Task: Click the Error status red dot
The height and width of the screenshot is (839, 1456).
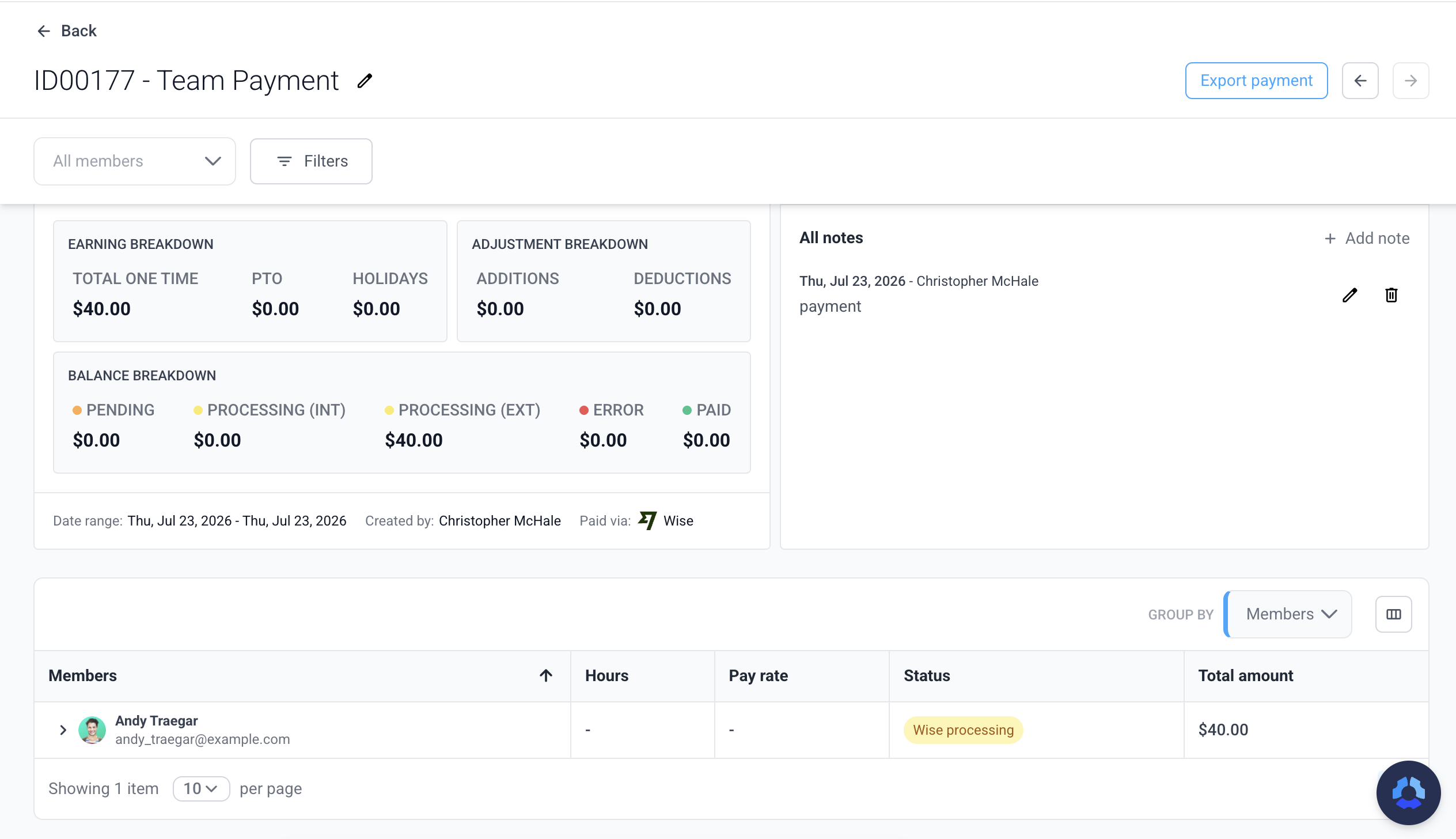Action: click(x=583, y=410)
